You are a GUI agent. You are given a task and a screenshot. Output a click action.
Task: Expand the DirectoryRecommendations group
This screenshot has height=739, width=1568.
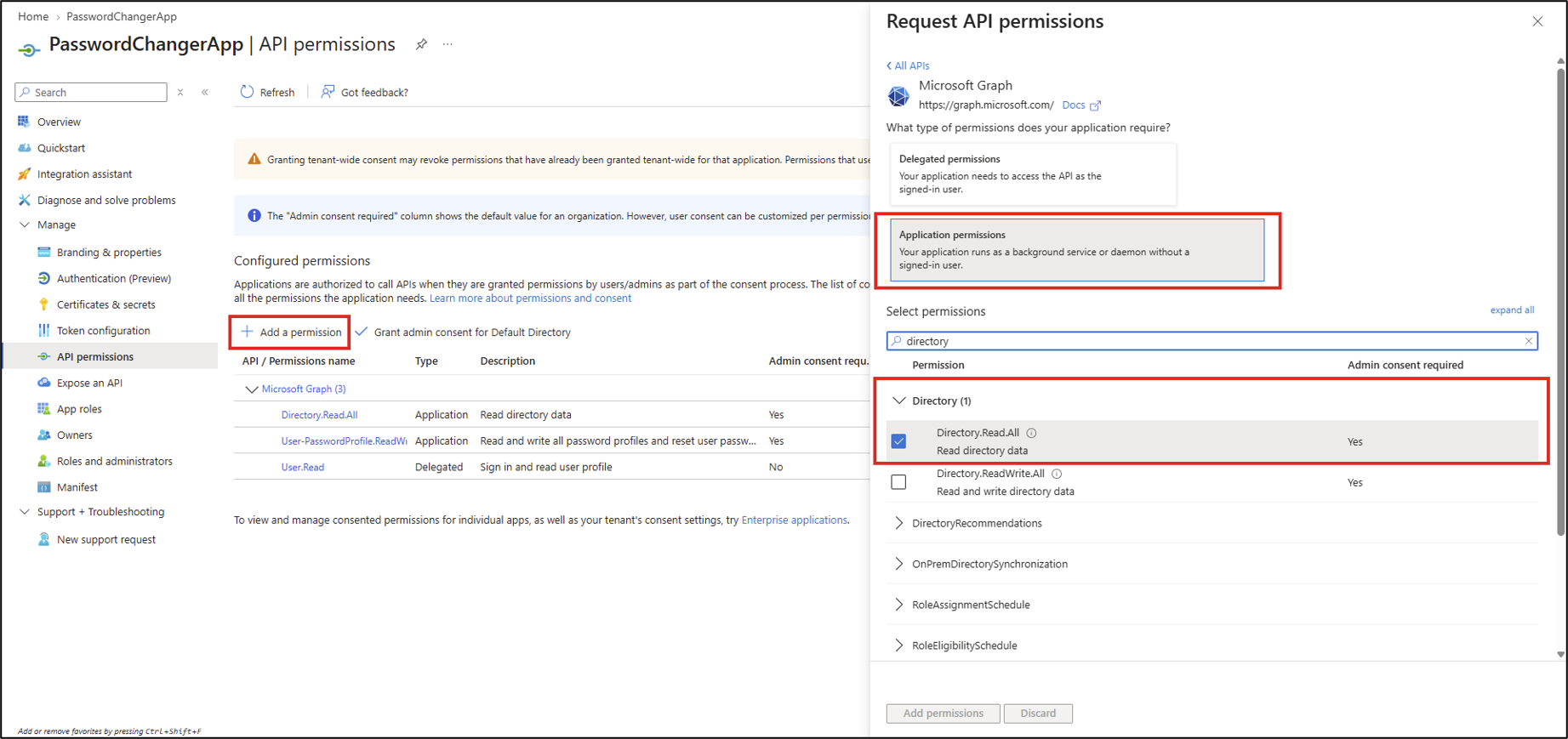pos(898,523)
